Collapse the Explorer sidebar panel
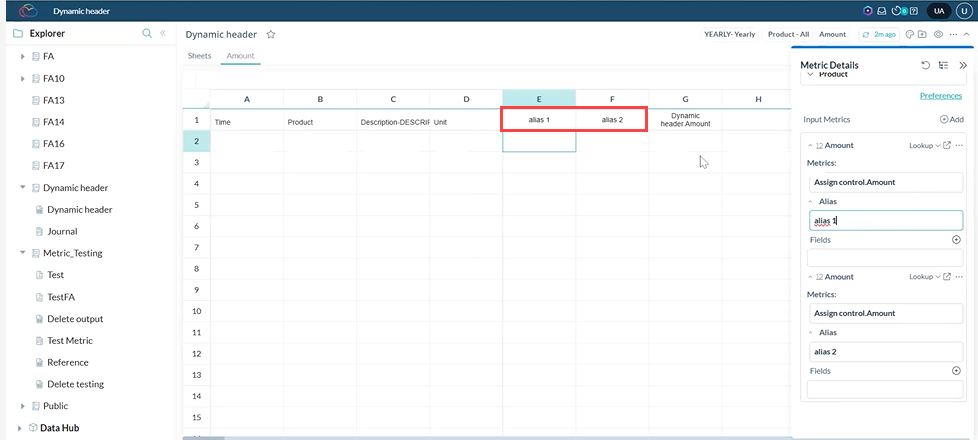This screenshot has width=978, height=440. pyautogui.click(x=163, y=33)
